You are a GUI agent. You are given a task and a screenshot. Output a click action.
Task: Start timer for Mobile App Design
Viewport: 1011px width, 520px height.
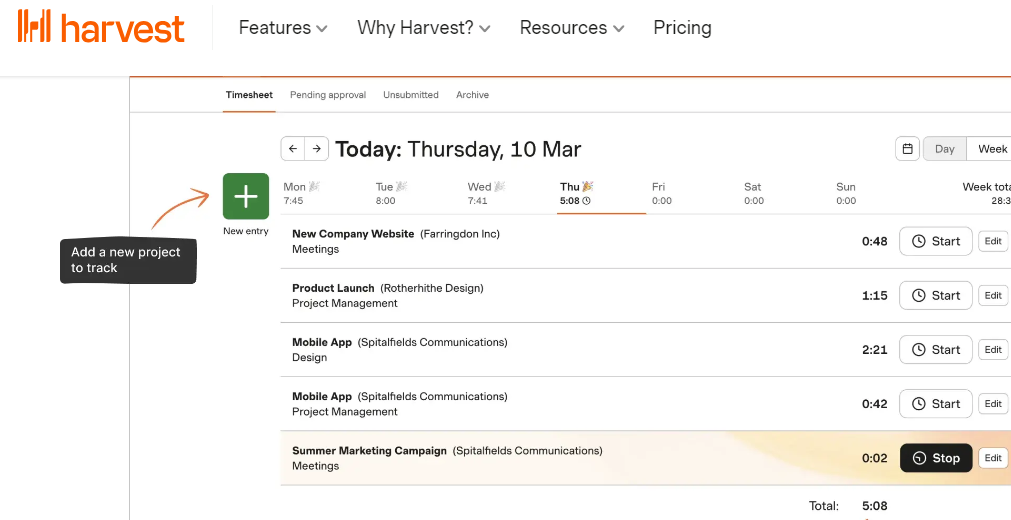[x=936, y=350]
